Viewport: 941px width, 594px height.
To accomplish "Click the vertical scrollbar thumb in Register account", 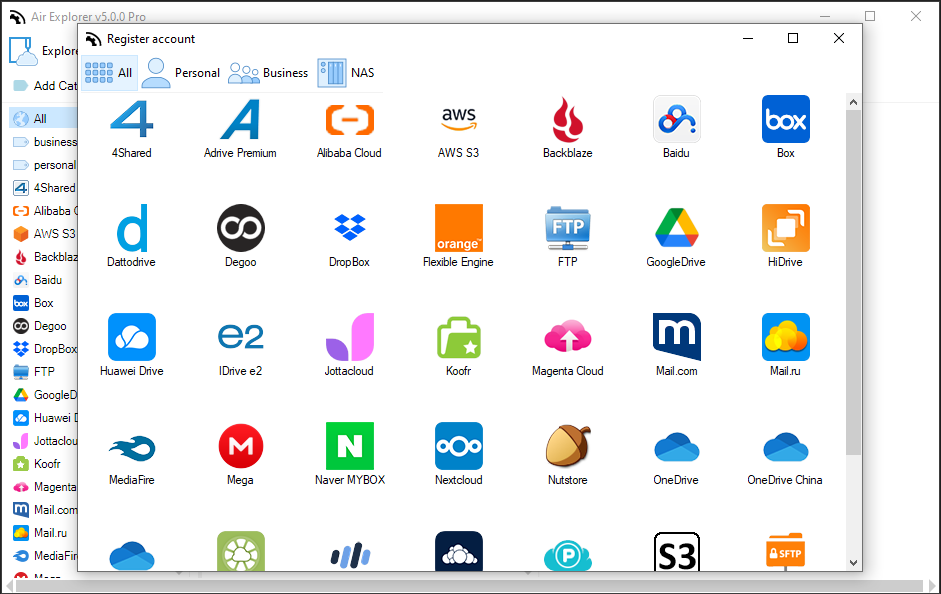I will point(853,282).
